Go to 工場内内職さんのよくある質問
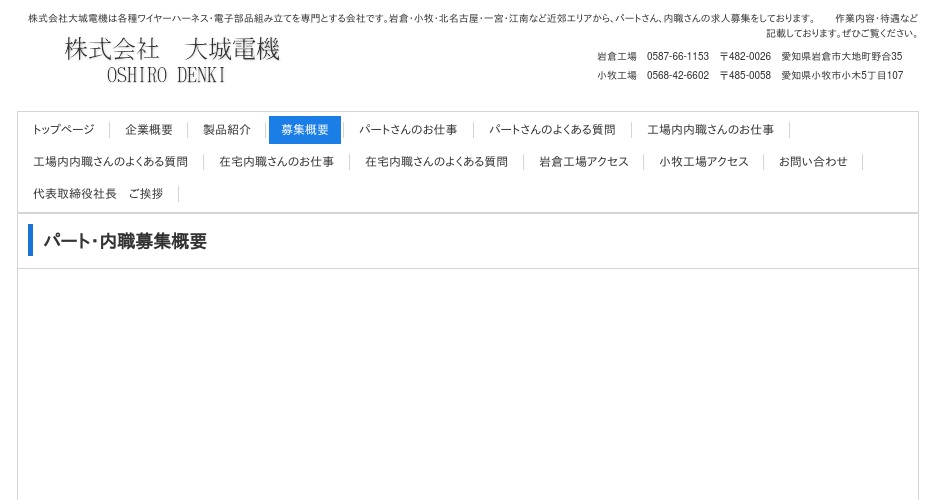The height and width of the screenshot is (500, 937). [x=110, y=162]
